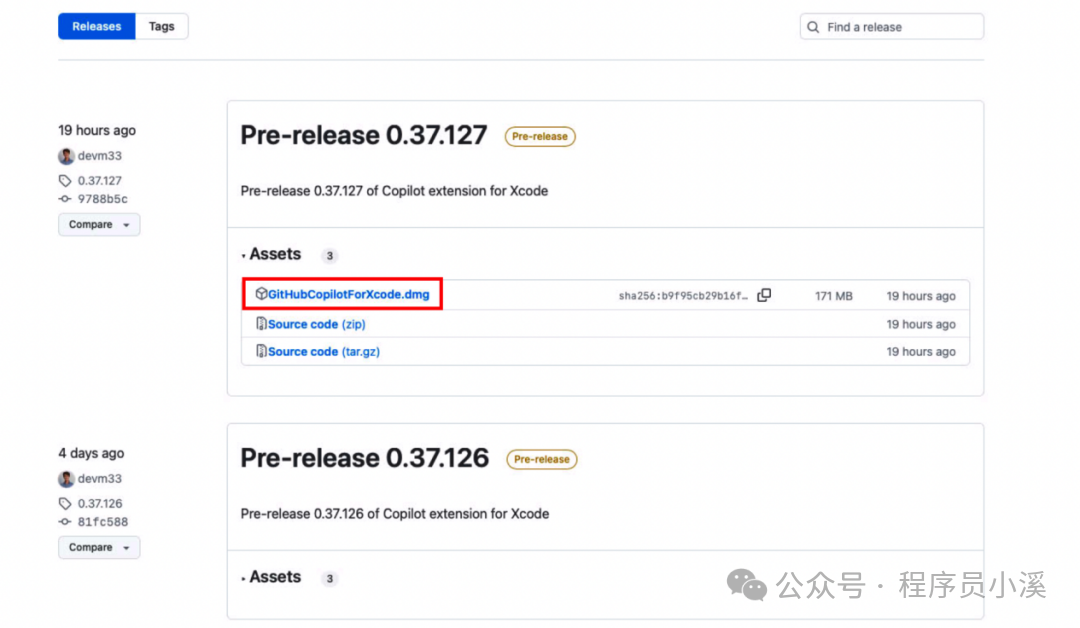
Task: Click the Pre-release badge on version 0.37.126
Action: click(x=541, y=459)
